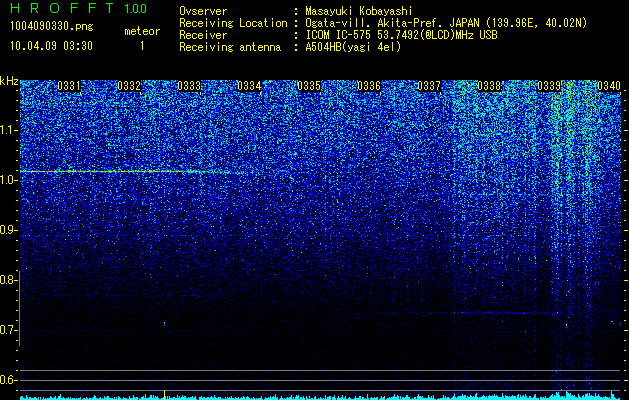Screen dimensions: 629x400
Task: Click the timestamp 10.04.09 03:30
Action: pos(51,46)
